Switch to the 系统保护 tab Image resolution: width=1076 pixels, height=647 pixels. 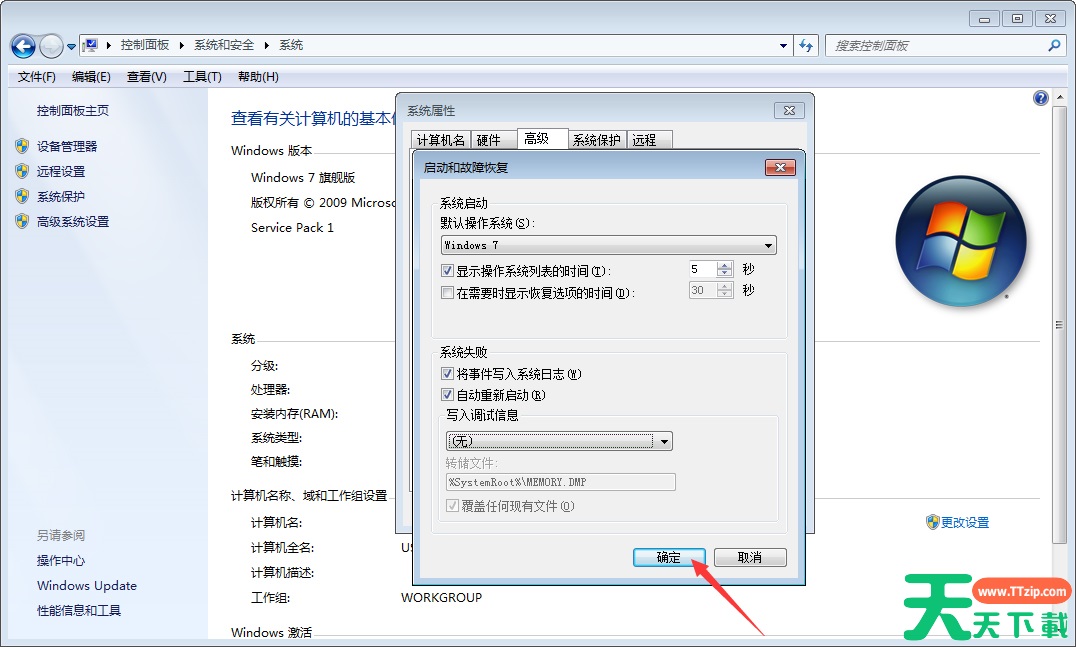tap(596, 140)
